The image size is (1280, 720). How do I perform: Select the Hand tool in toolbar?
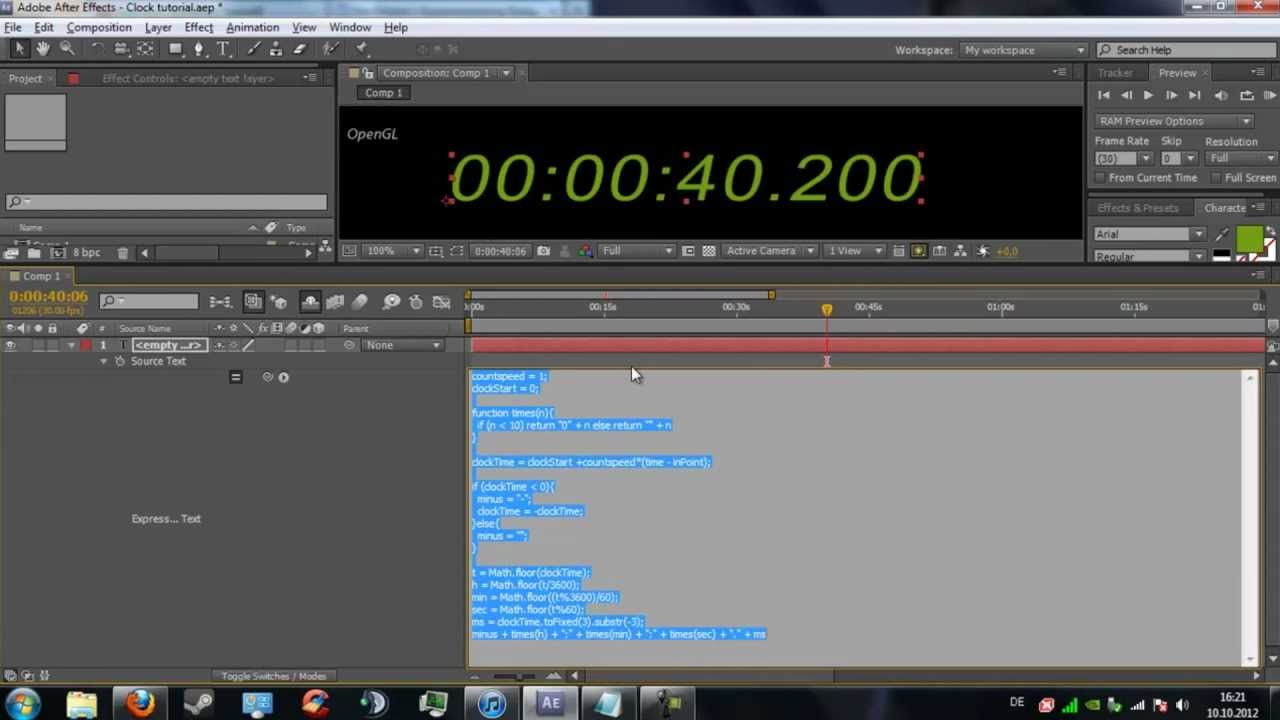point(43,49)
